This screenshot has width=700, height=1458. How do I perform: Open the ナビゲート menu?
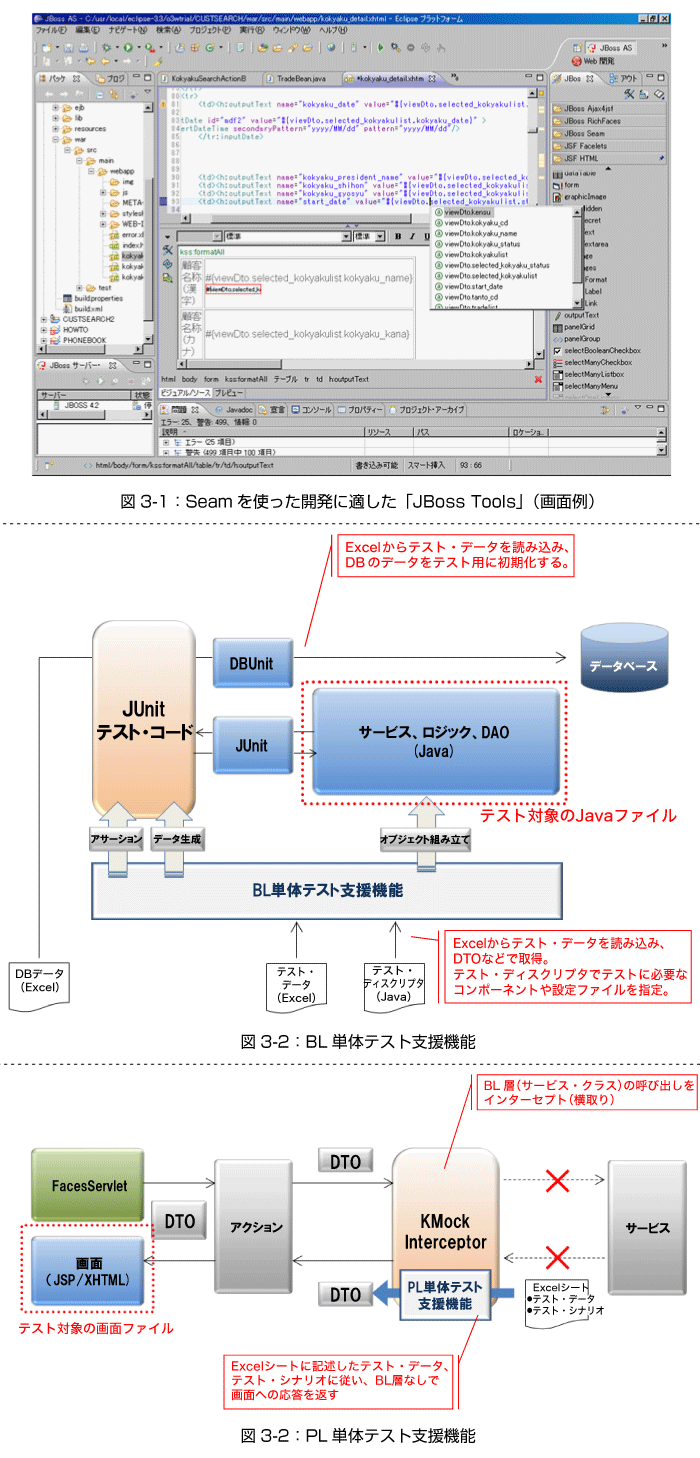click(129, 31)
